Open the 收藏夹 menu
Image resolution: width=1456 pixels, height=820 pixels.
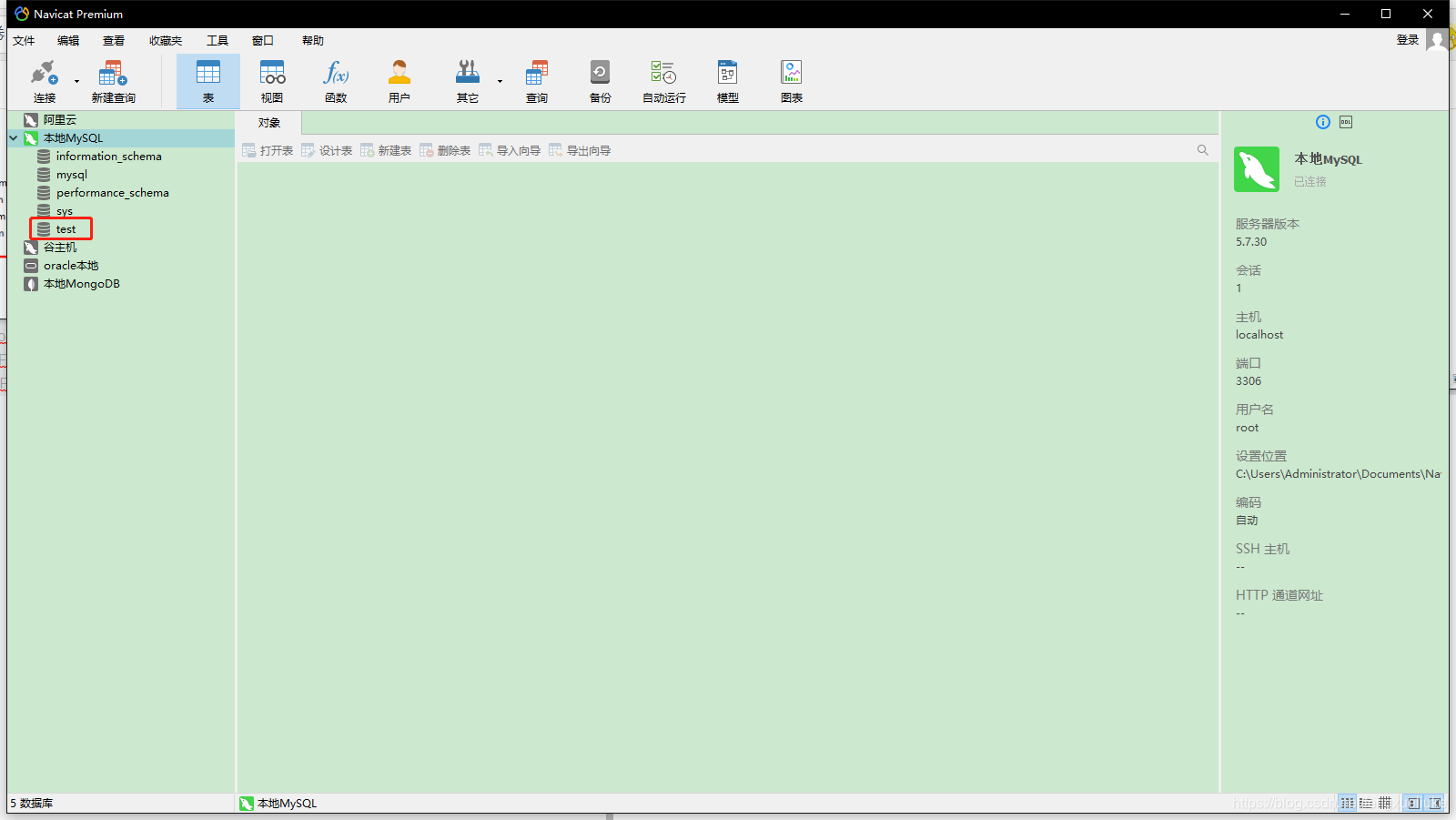click(166, 40)
